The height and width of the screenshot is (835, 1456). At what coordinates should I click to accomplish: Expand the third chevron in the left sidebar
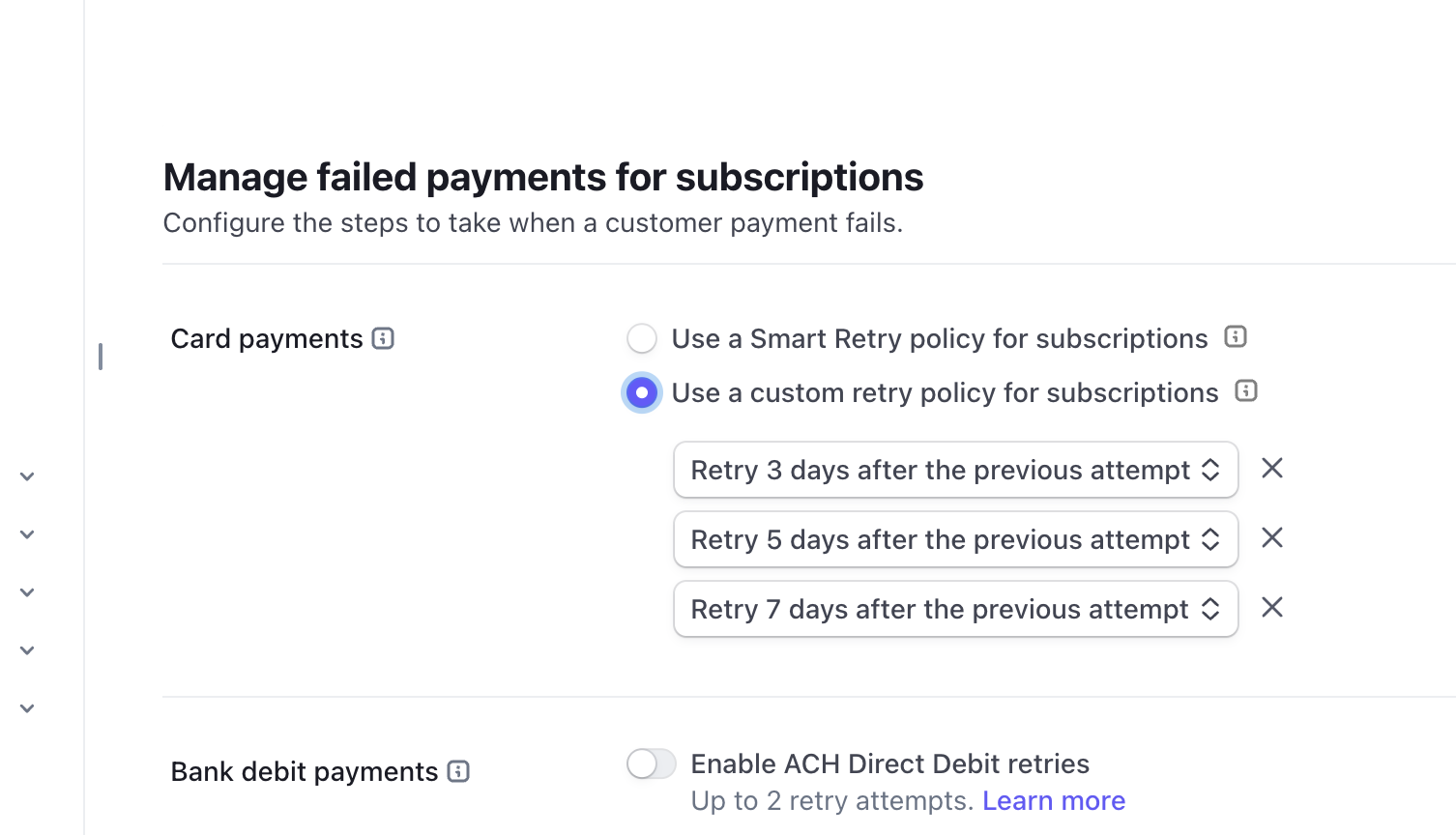pos(26,591)
